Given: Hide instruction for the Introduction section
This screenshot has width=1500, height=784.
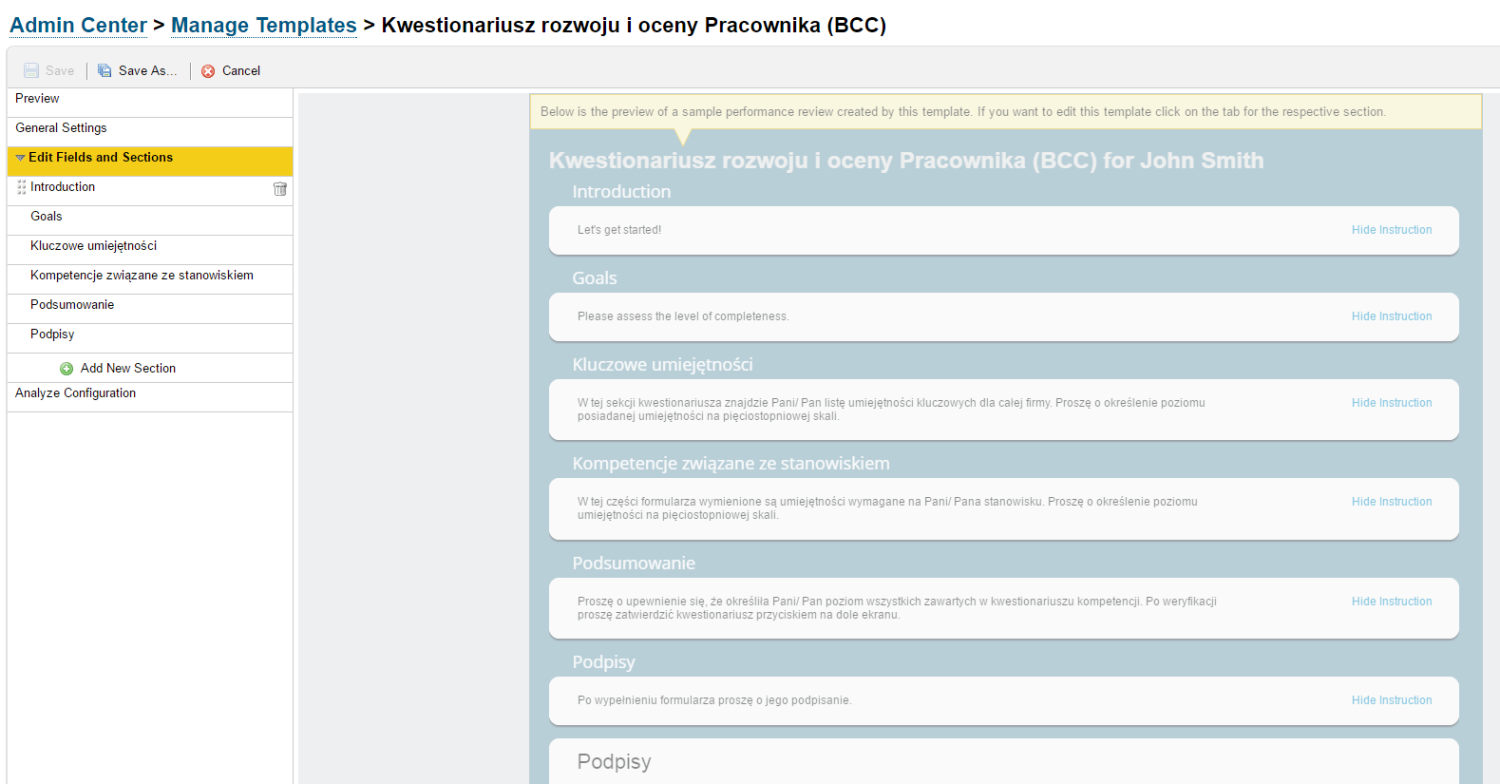Looking at the screenshot, I should 1391,229.
